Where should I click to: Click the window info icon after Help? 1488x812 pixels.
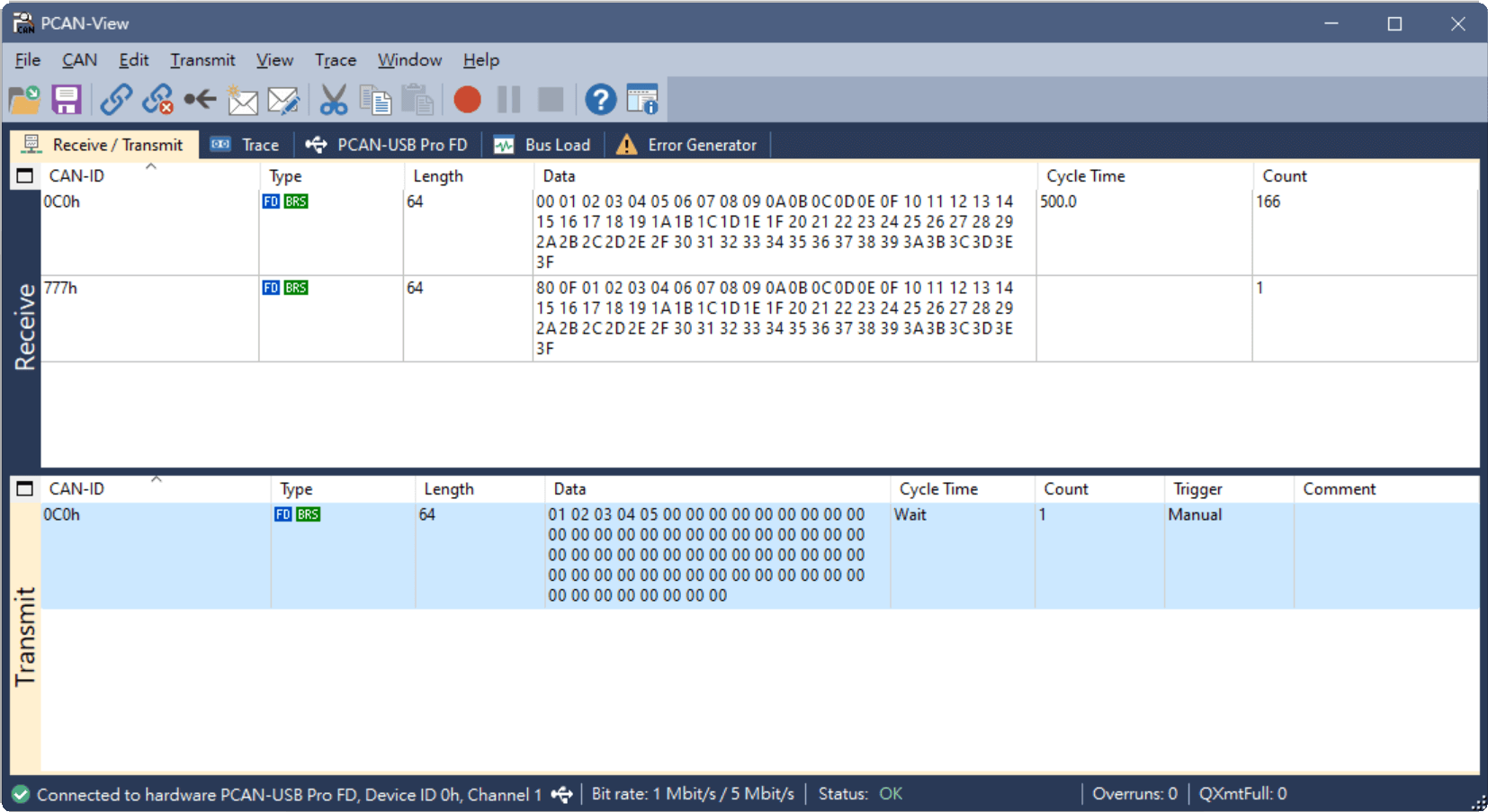point(642,99)
